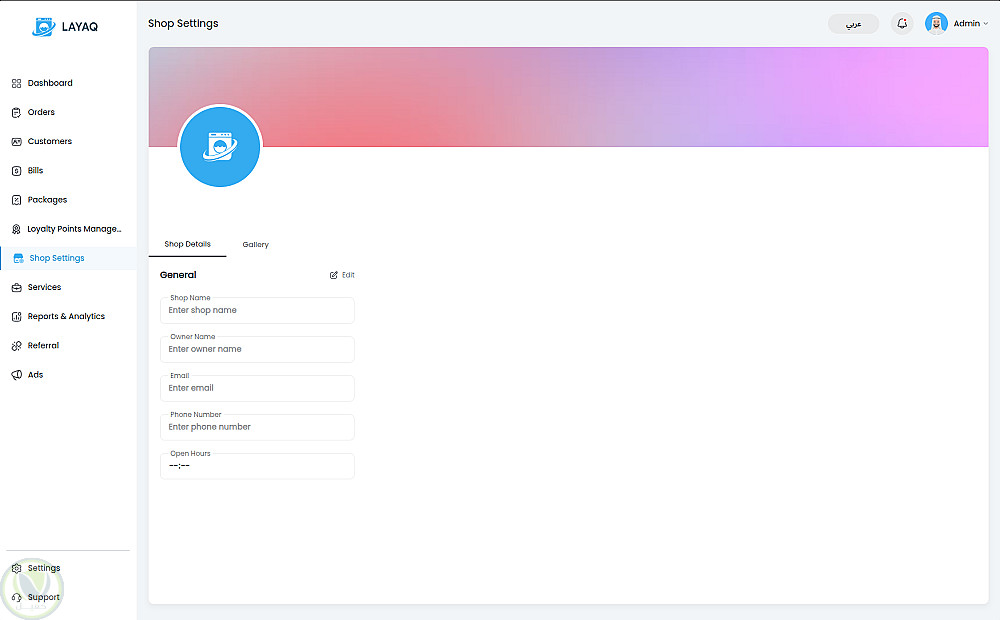Focus the Open Hours time field
The height and width of the screenshot is (620, 1000).
257,466
